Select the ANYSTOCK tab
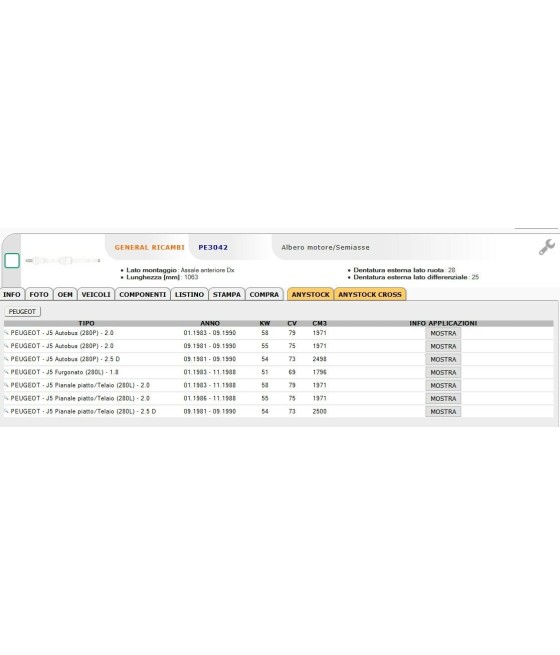 (310, 294)
